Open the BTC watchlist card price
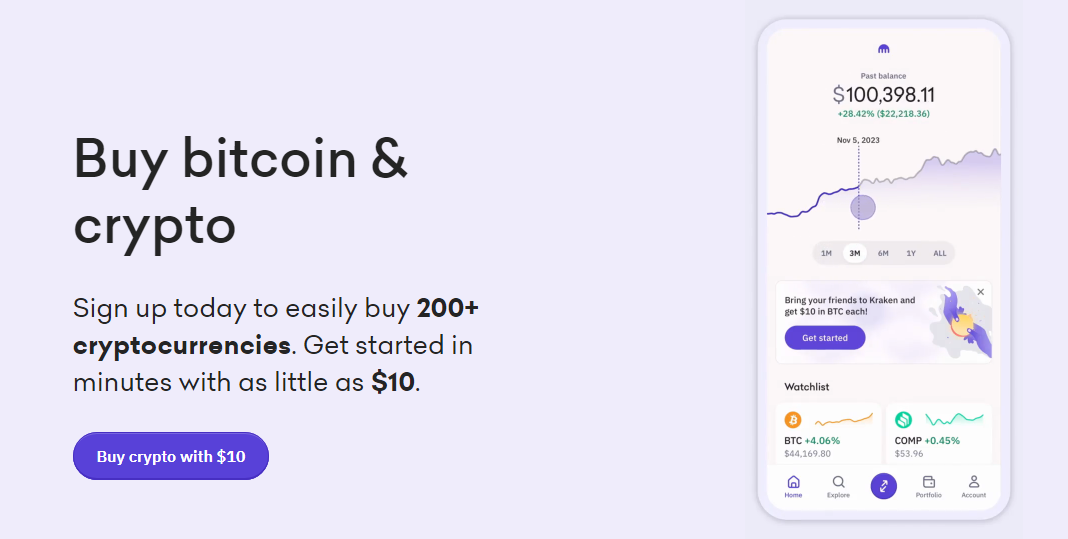The height and width of the screenshot is (539, 1068). [807, 453]
